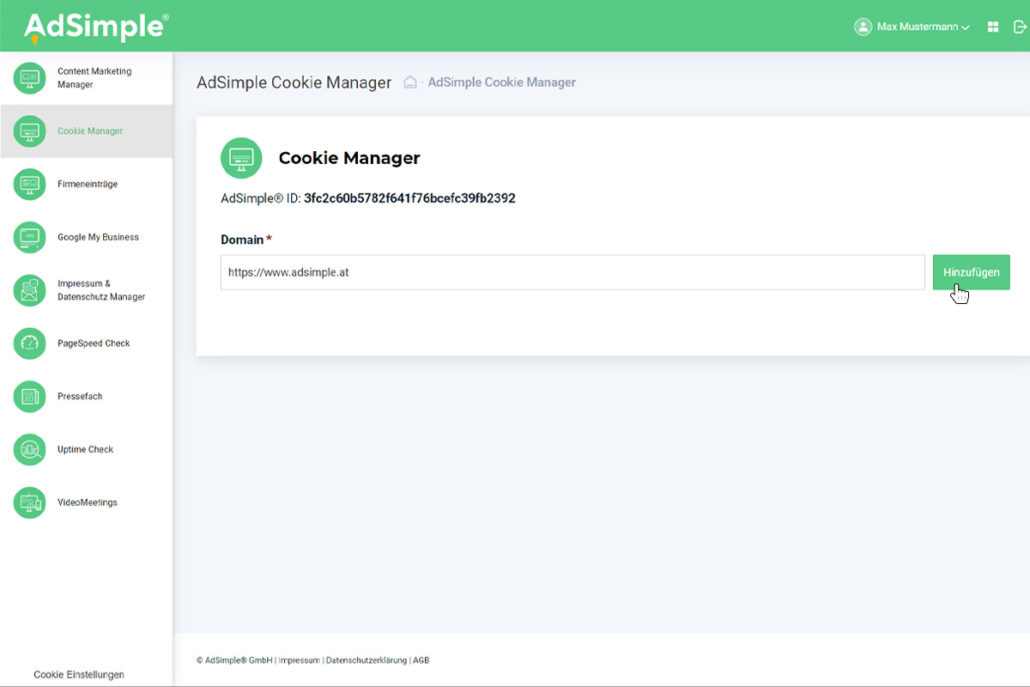Open the Datenschutzerklärung footer link

click(x=366, y=660)
